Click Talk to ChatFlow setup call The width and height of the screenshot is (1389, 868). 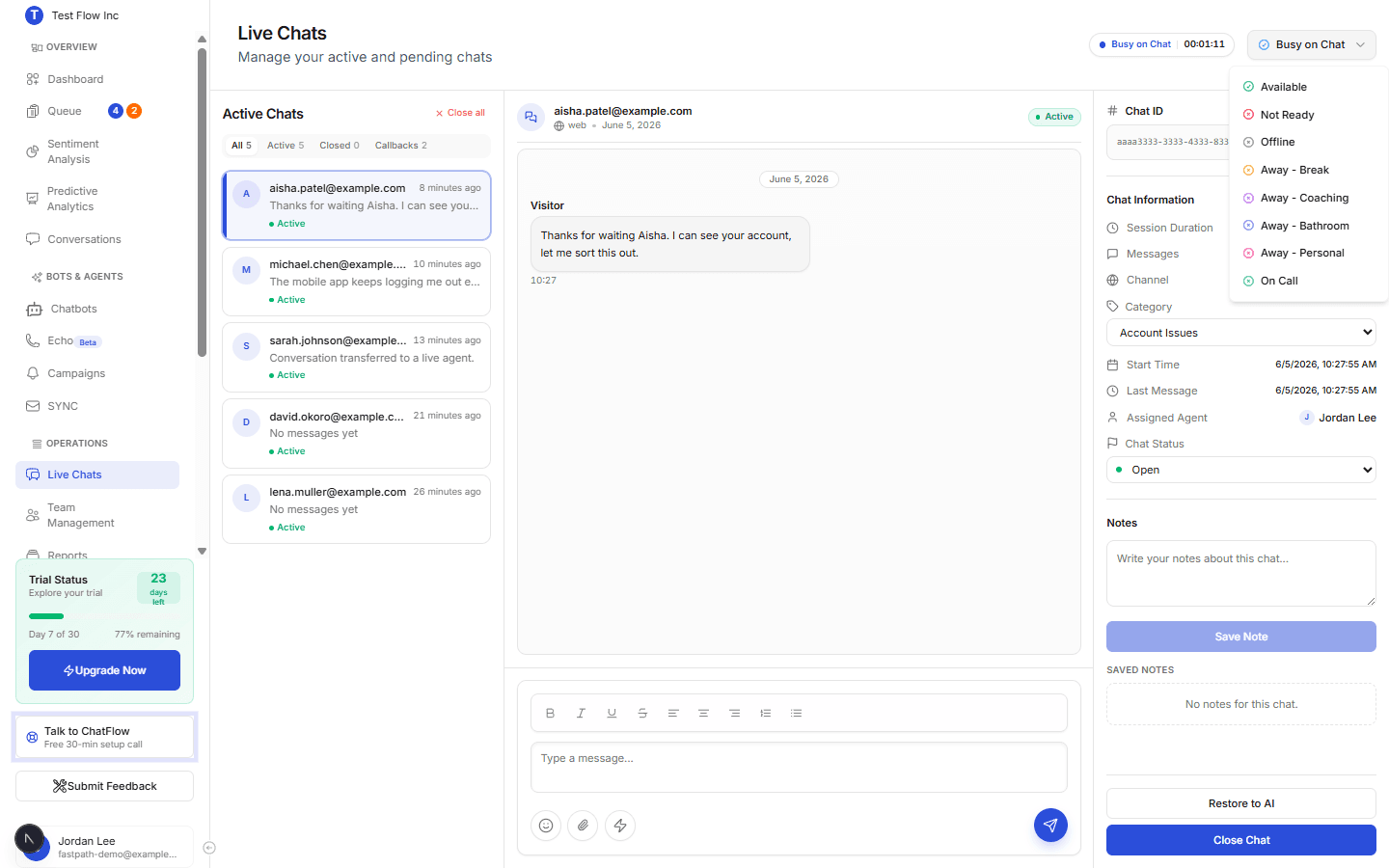(x=104, y=738)
